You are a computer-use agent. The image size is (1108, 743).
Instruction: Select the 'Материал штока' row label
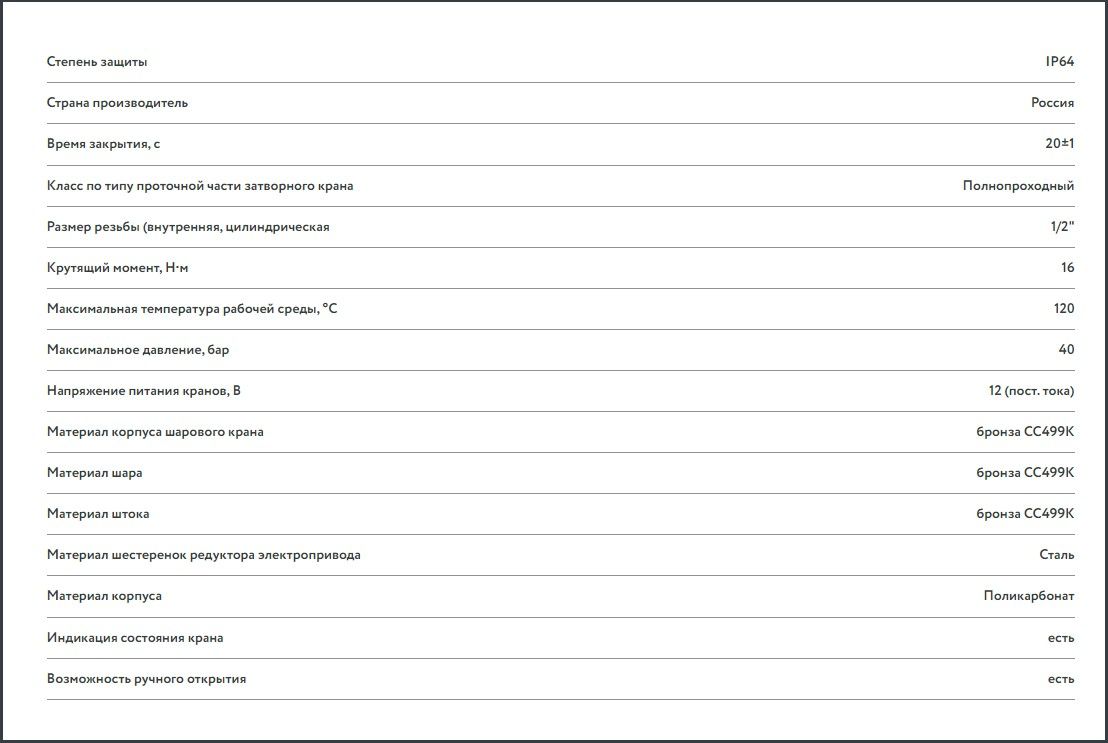tap(98, 514)
